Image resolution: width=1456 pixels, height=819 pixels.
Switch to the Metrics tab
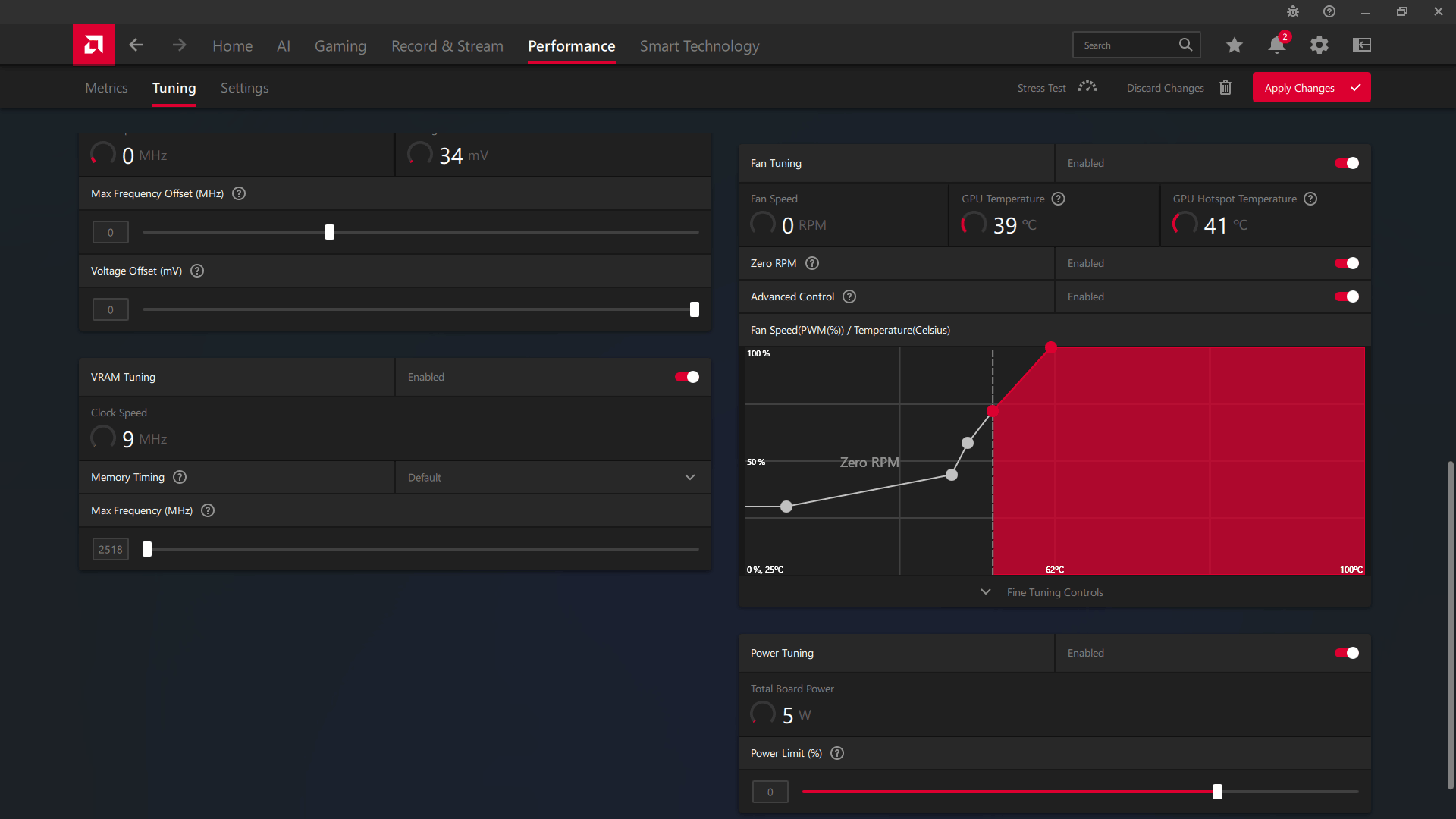coord(106,88)
